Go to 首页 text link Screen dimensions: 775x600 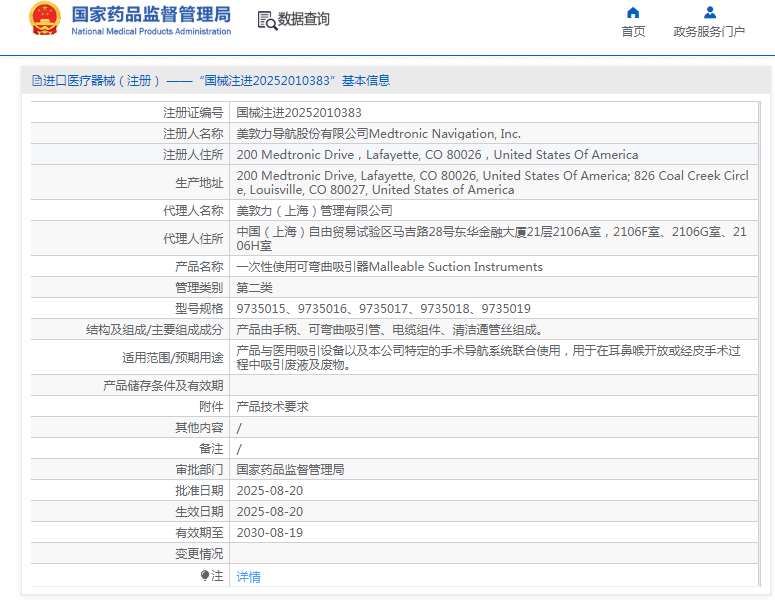tap(633, 32)
